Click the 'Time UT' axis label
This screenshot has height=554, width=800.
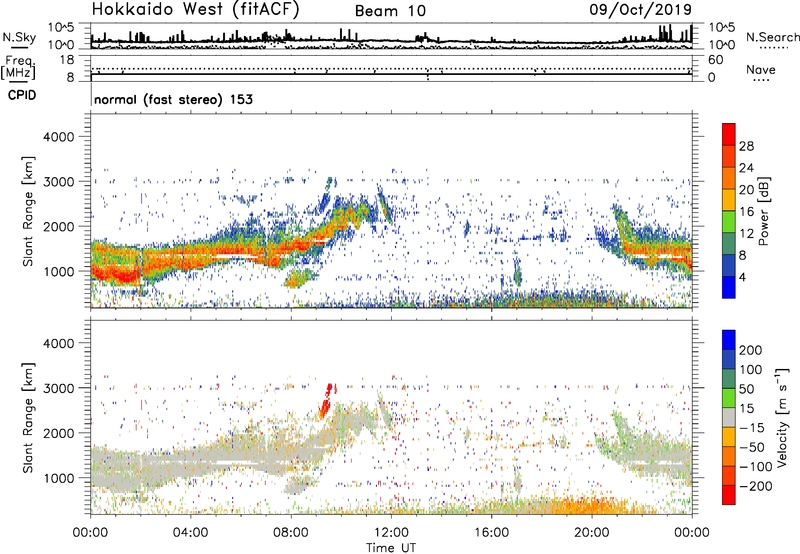tap(391, 547)
